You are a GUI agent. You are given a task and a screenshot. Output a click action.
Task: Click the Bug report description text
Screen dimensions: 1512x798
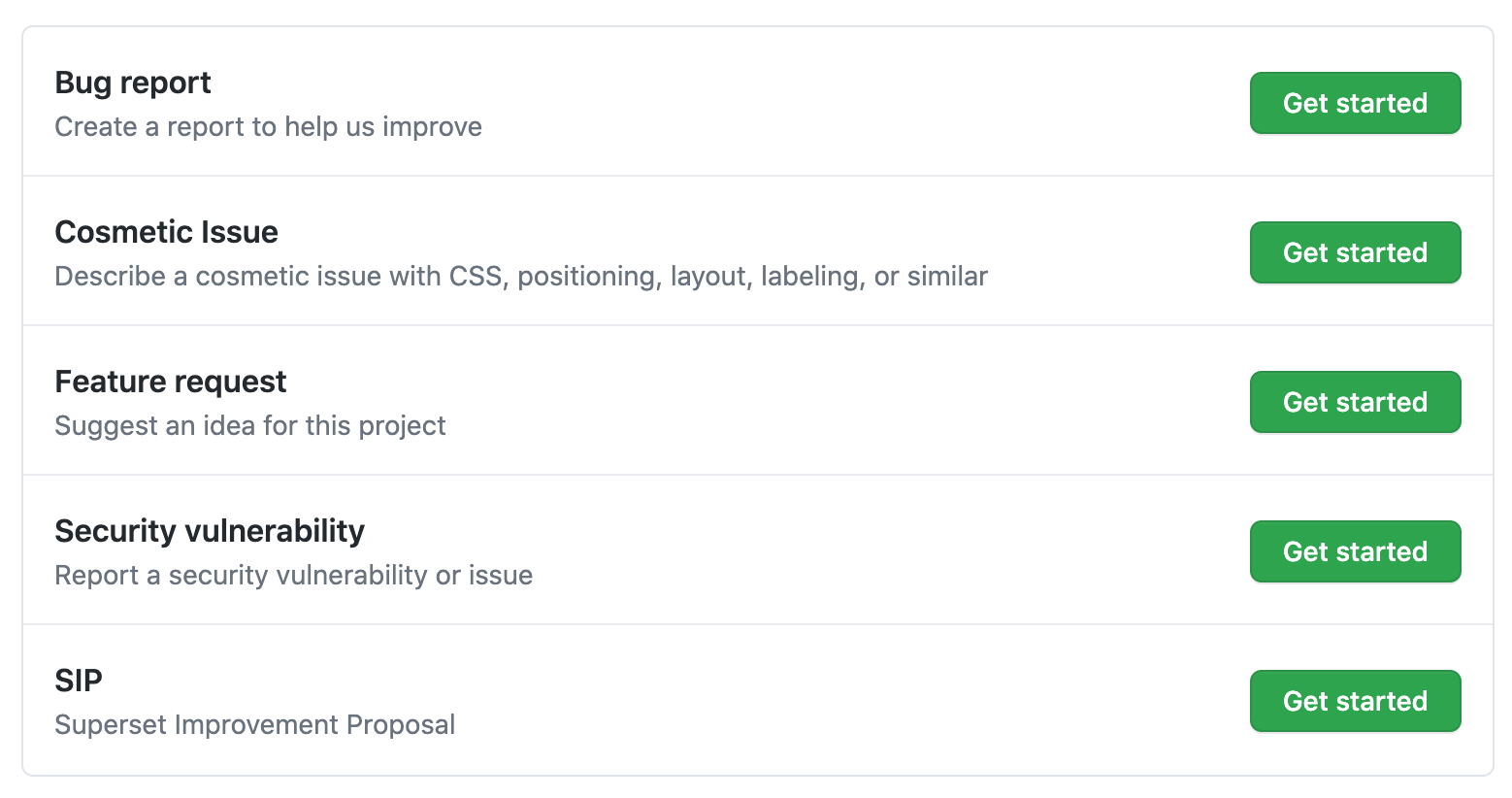(268, 127)
